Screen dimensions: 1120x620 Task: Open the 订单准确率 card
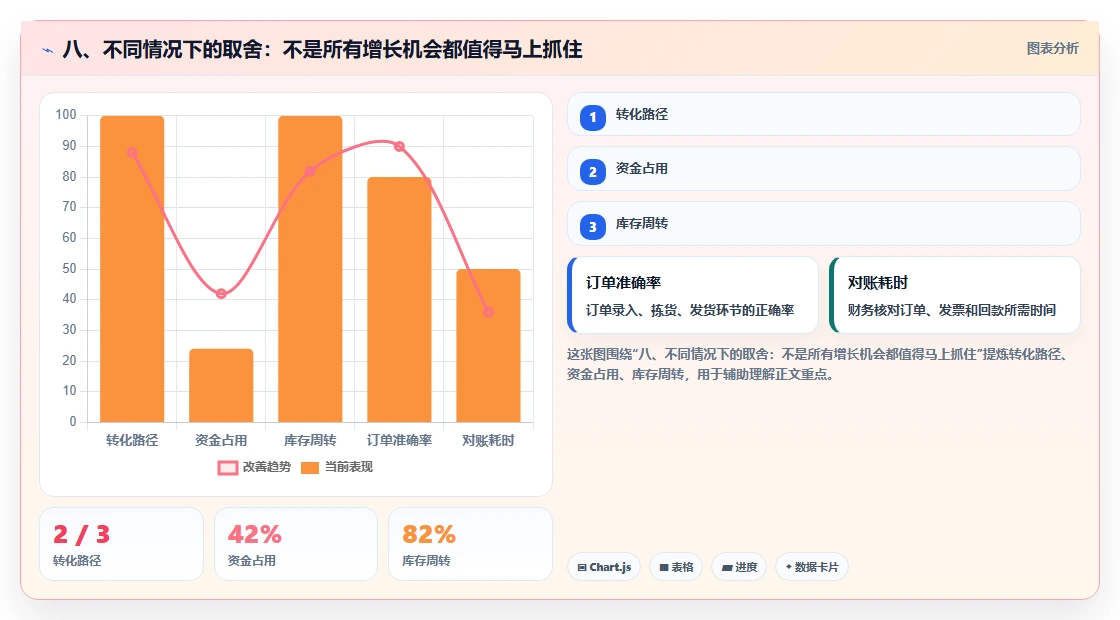(x=693, y=295)
